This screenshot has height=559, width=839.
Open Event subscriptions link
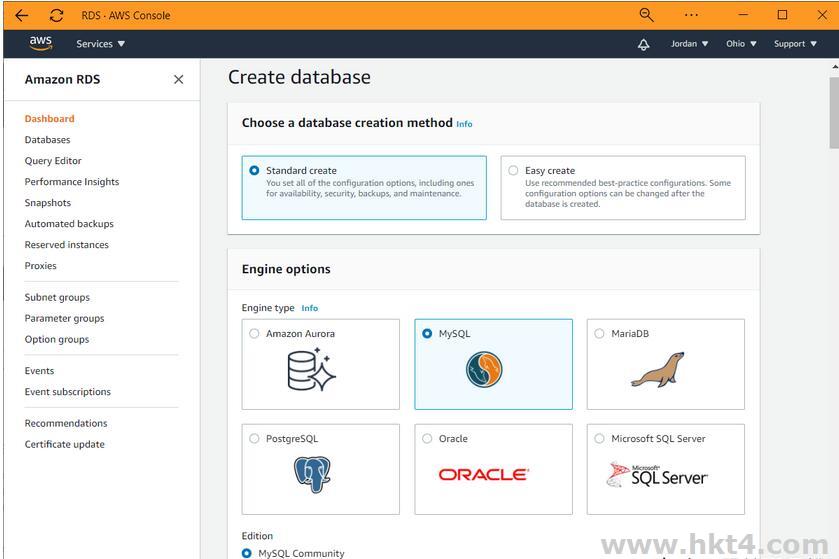pyautogui.click(x=67, y=392)
